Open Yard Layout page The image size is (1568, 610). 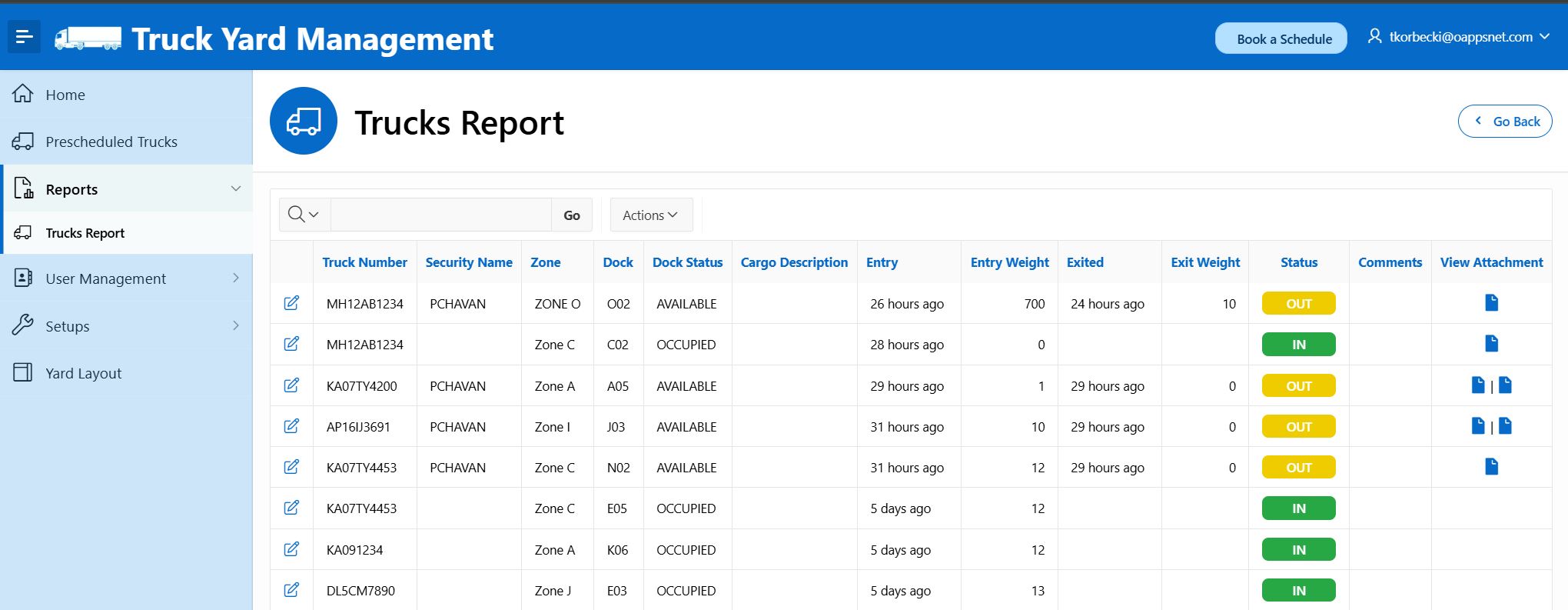[x=83, y=373]
